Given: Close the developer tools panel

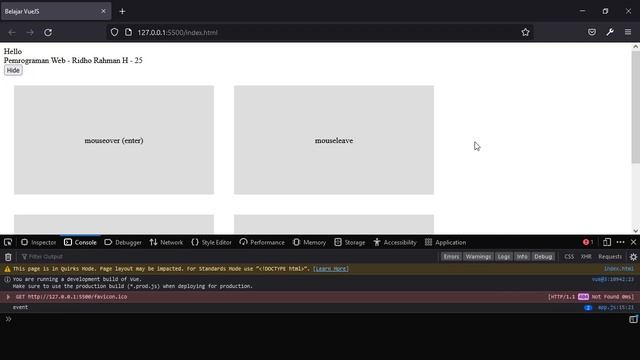Looking at the screenshot, I should coord(633,242).
